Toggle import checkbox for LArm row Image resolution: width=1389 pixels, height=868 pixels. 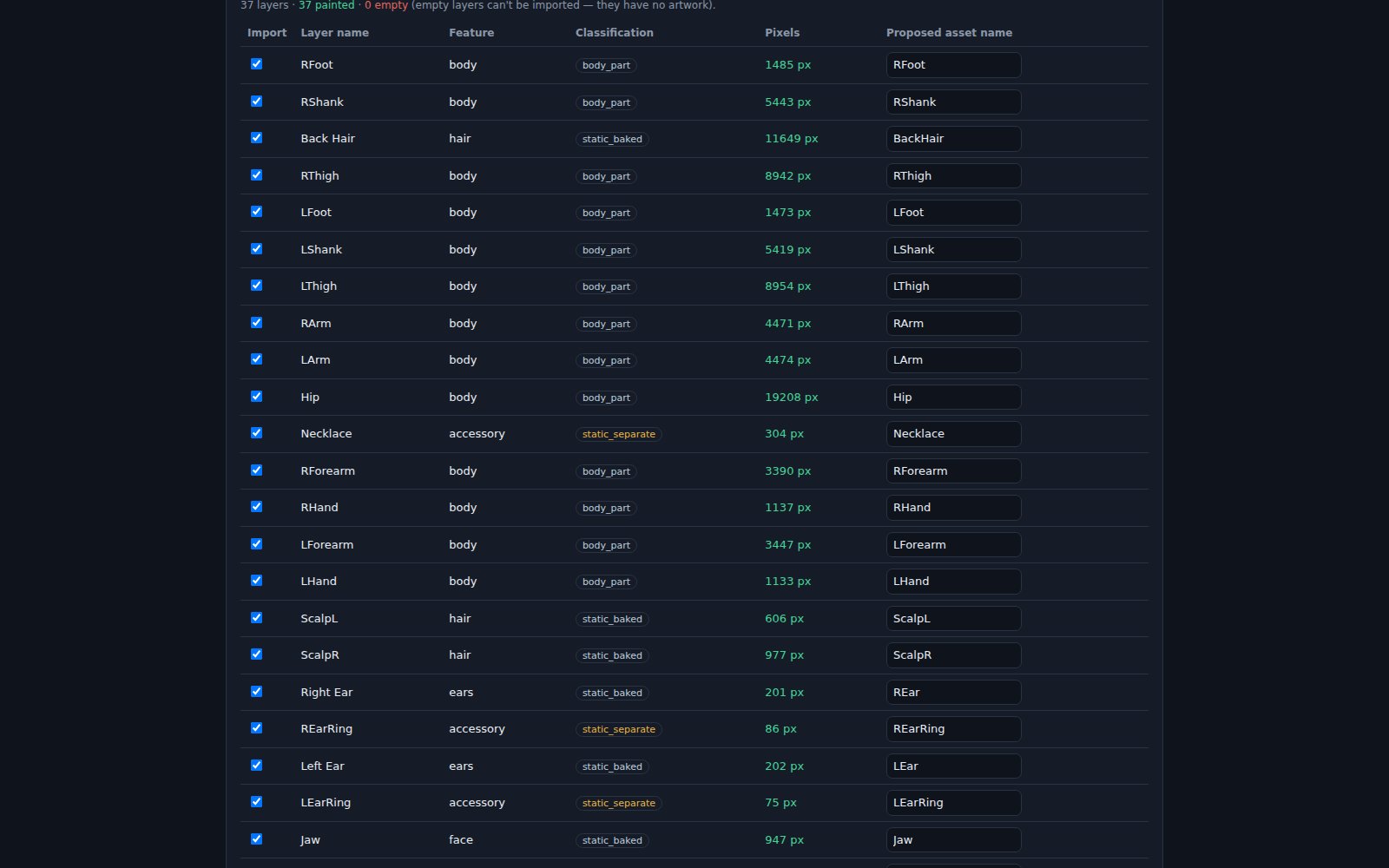(x=256, y=359)
